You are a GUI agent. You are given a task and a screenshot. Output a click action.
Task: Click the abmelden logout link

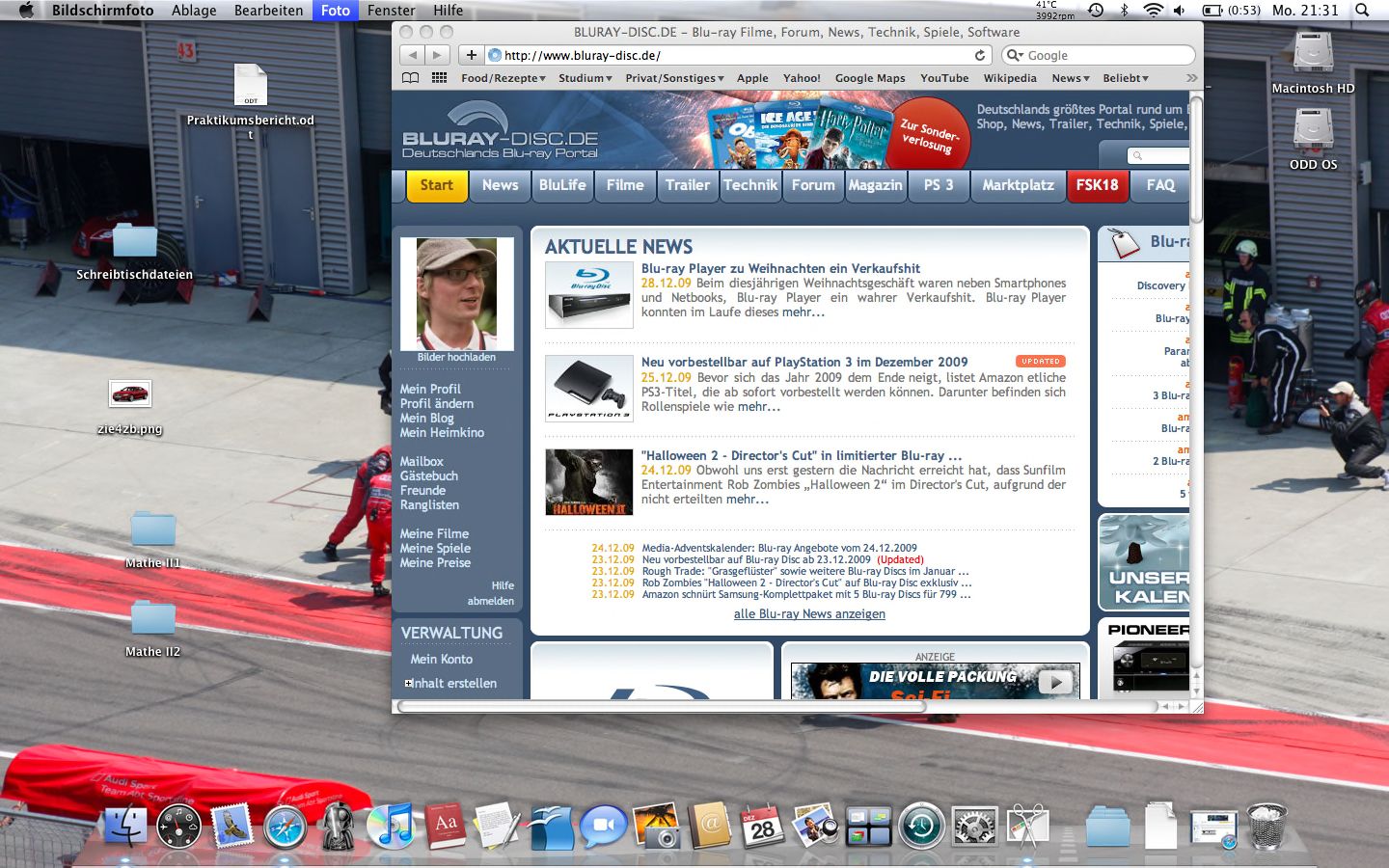click(491, 601)
